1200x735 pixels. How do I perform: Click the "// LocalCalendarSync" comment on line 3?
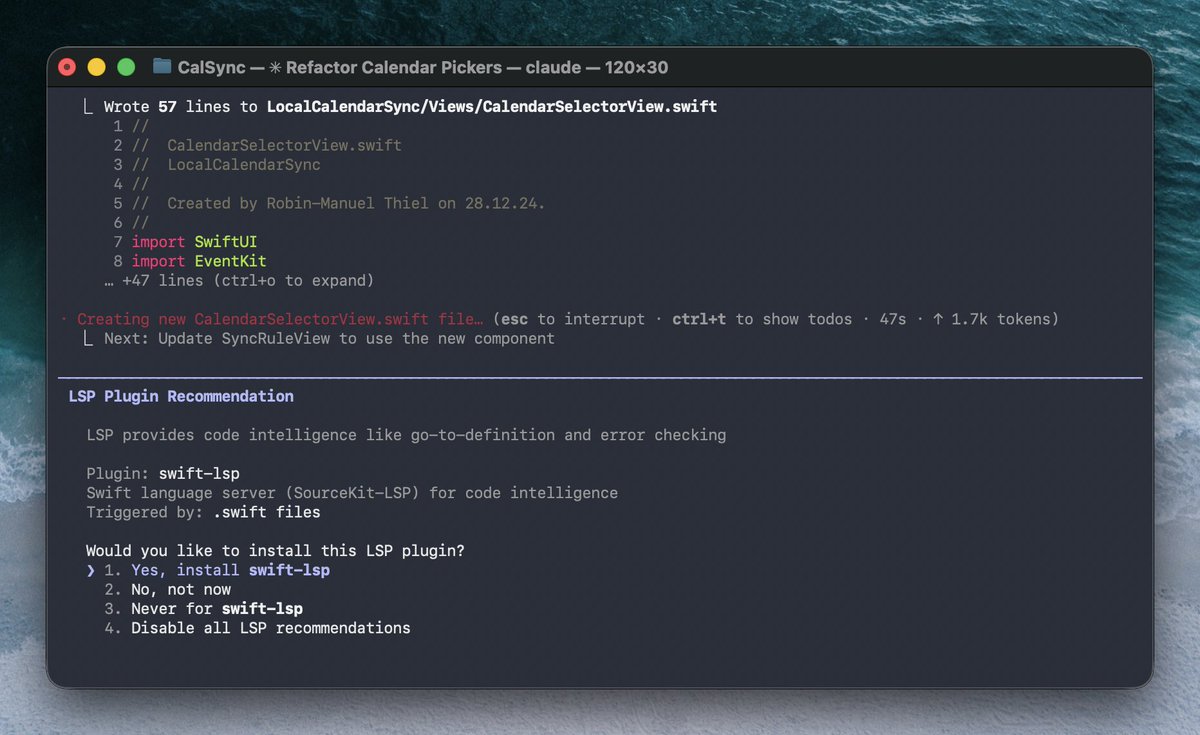pyautogui.click(x=226, y=164)
